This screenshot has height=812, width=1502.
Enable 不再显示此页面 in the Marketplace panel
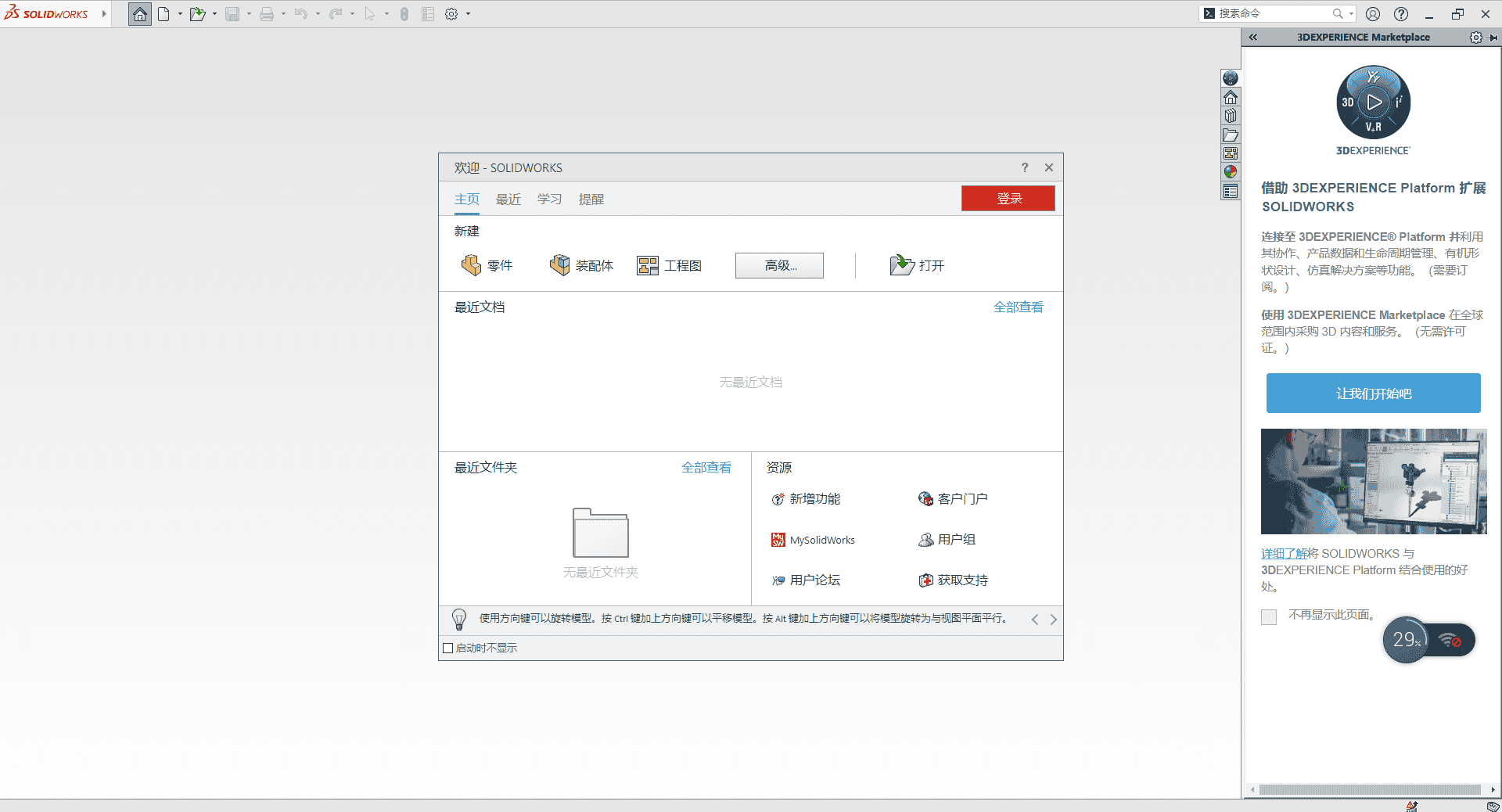click(x=1268, y=617)
